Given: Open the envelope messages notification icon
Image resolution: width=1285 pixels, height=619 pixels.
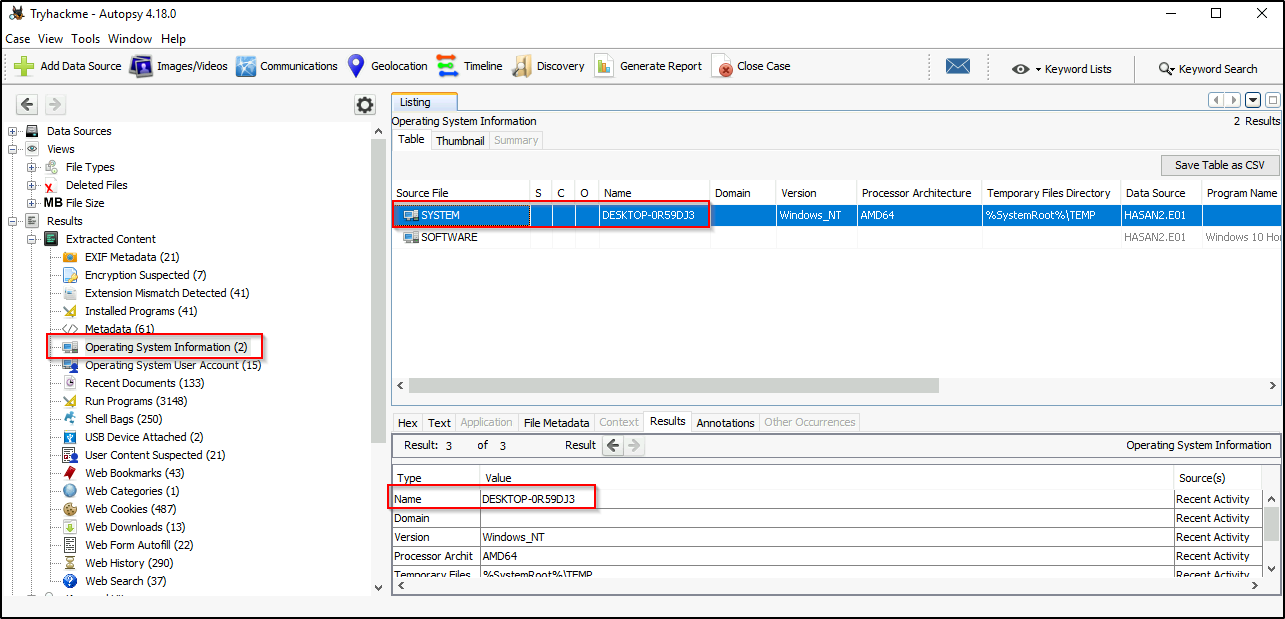Looking at the screenshot, I should tap(957, 66).
